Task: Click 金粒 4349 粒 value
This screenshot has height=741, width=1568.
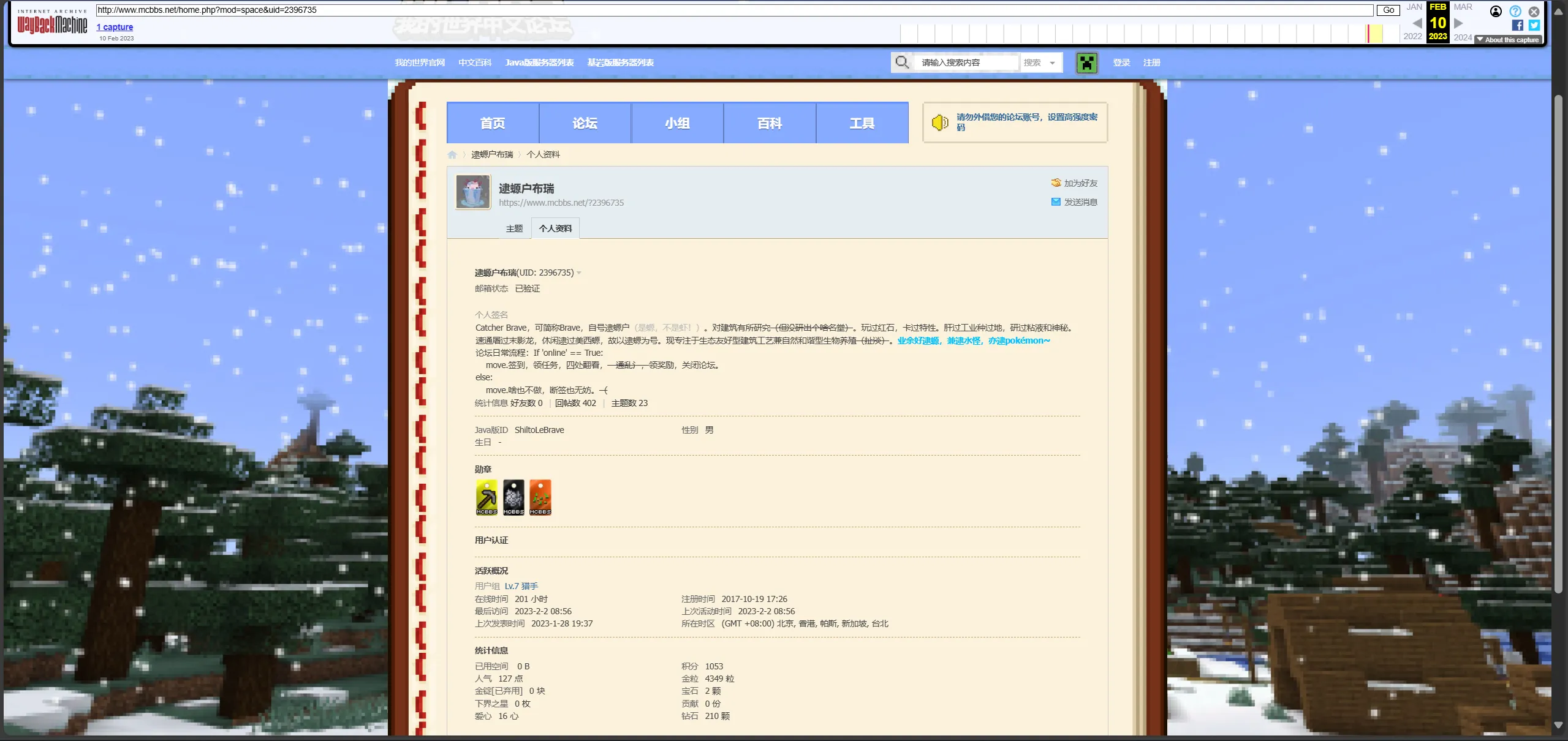Action: (719, 679)
